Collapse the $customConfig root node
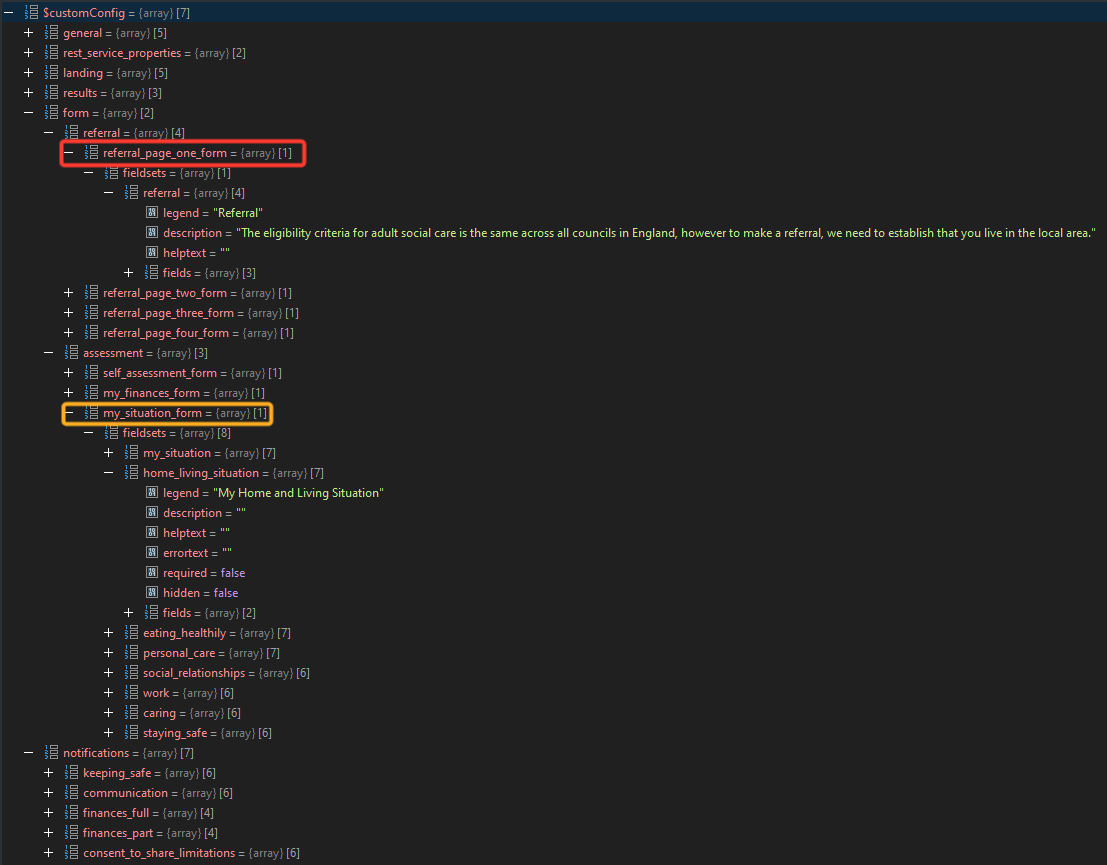The image size is (1107, 865). tap(8, 13)
